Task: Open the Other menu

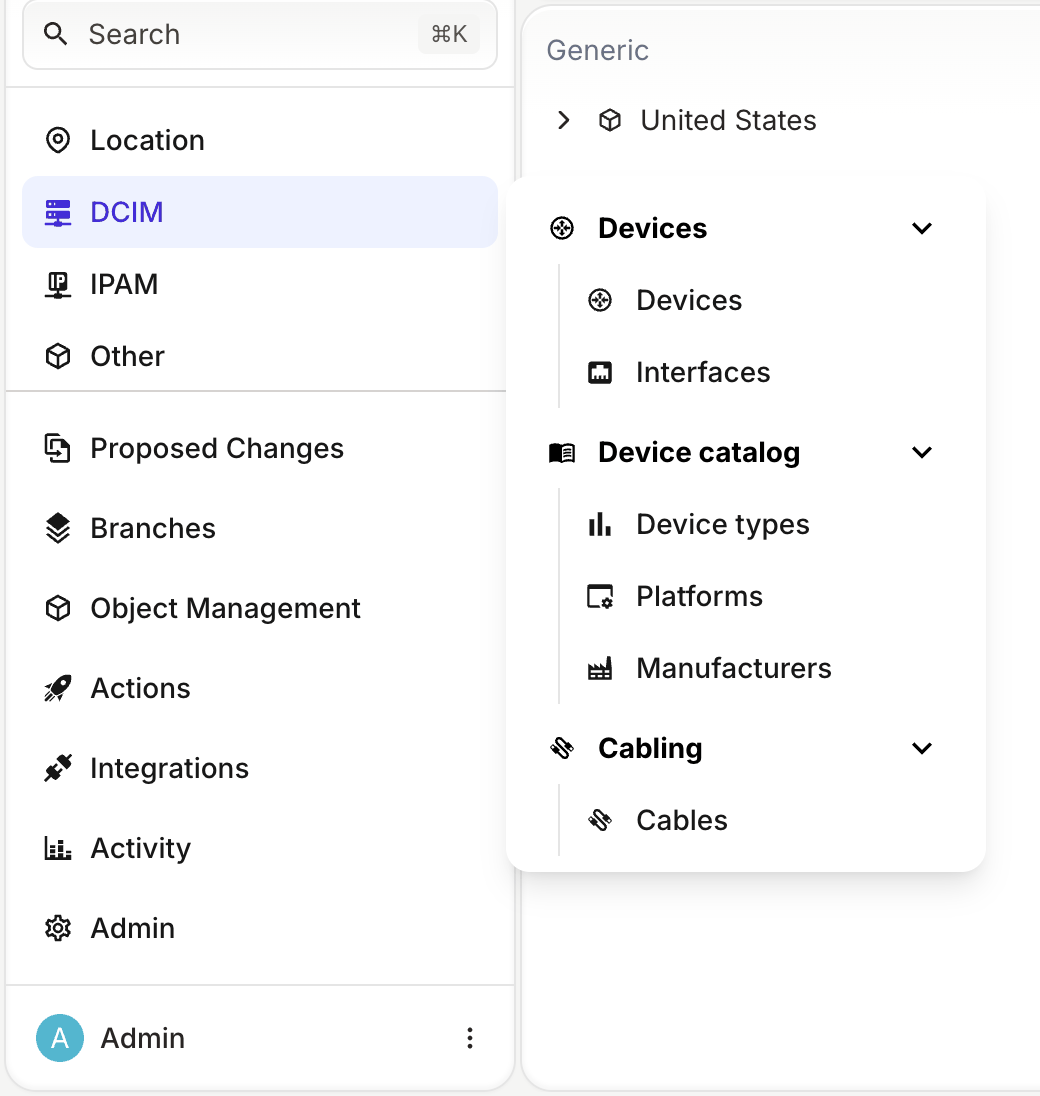Action: (260, 356)
